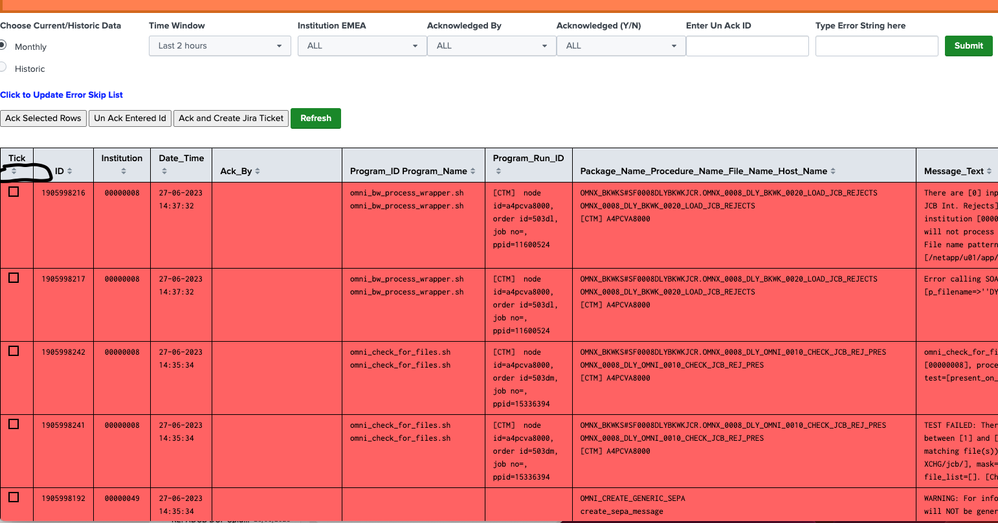Sort the Institution column using its arrow
The height and width of the screenshot is (523, 998).
click(x=122, y=171)
